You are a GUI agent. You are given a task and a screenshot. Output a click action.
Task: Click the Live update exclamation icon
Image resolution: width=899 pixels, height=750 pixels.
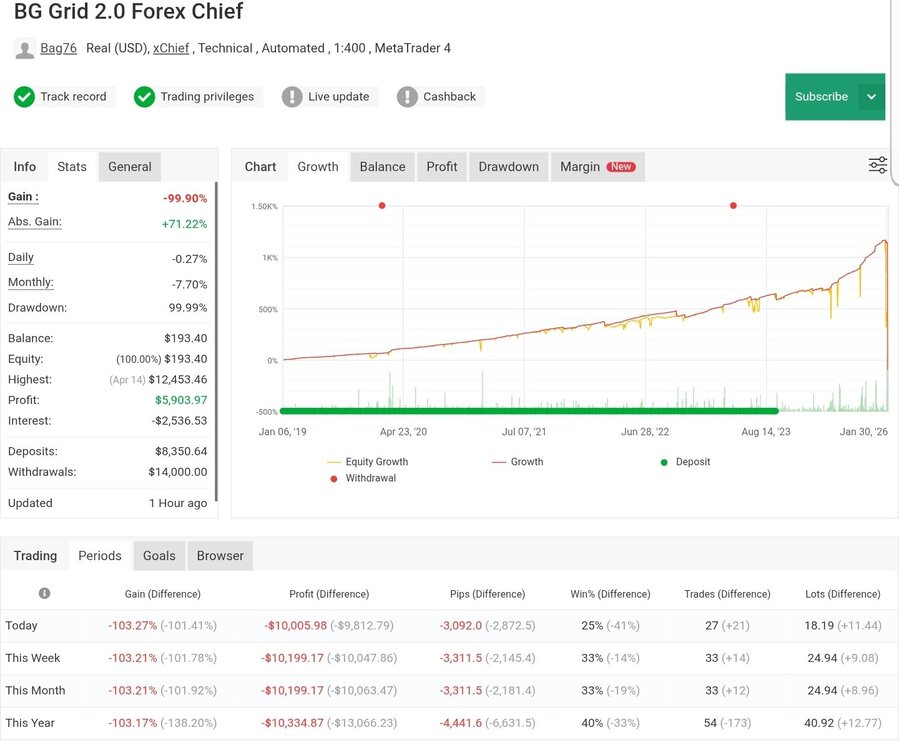point(292,97)
